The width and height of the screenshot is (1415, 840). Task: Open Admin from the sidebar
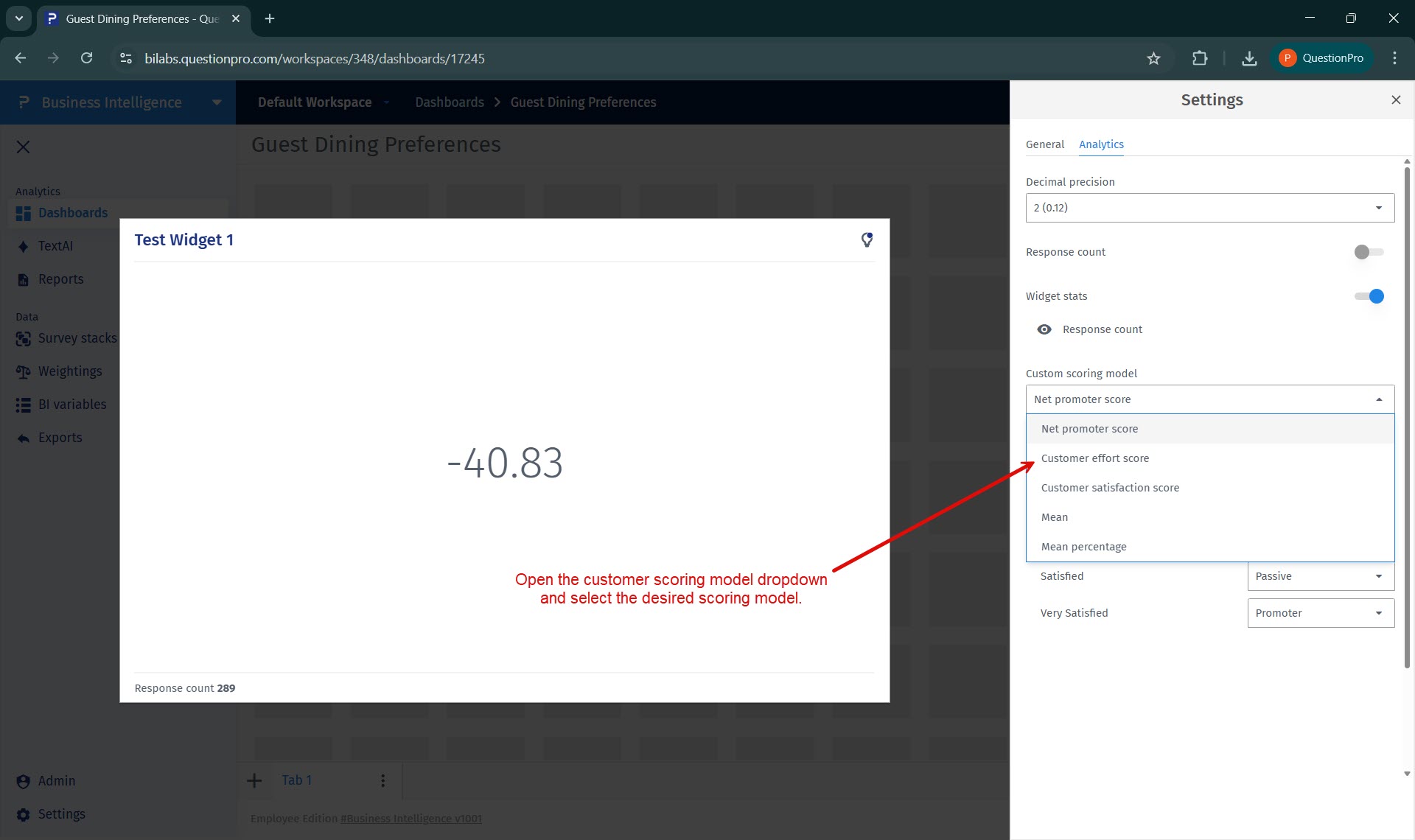pos(56,781)
